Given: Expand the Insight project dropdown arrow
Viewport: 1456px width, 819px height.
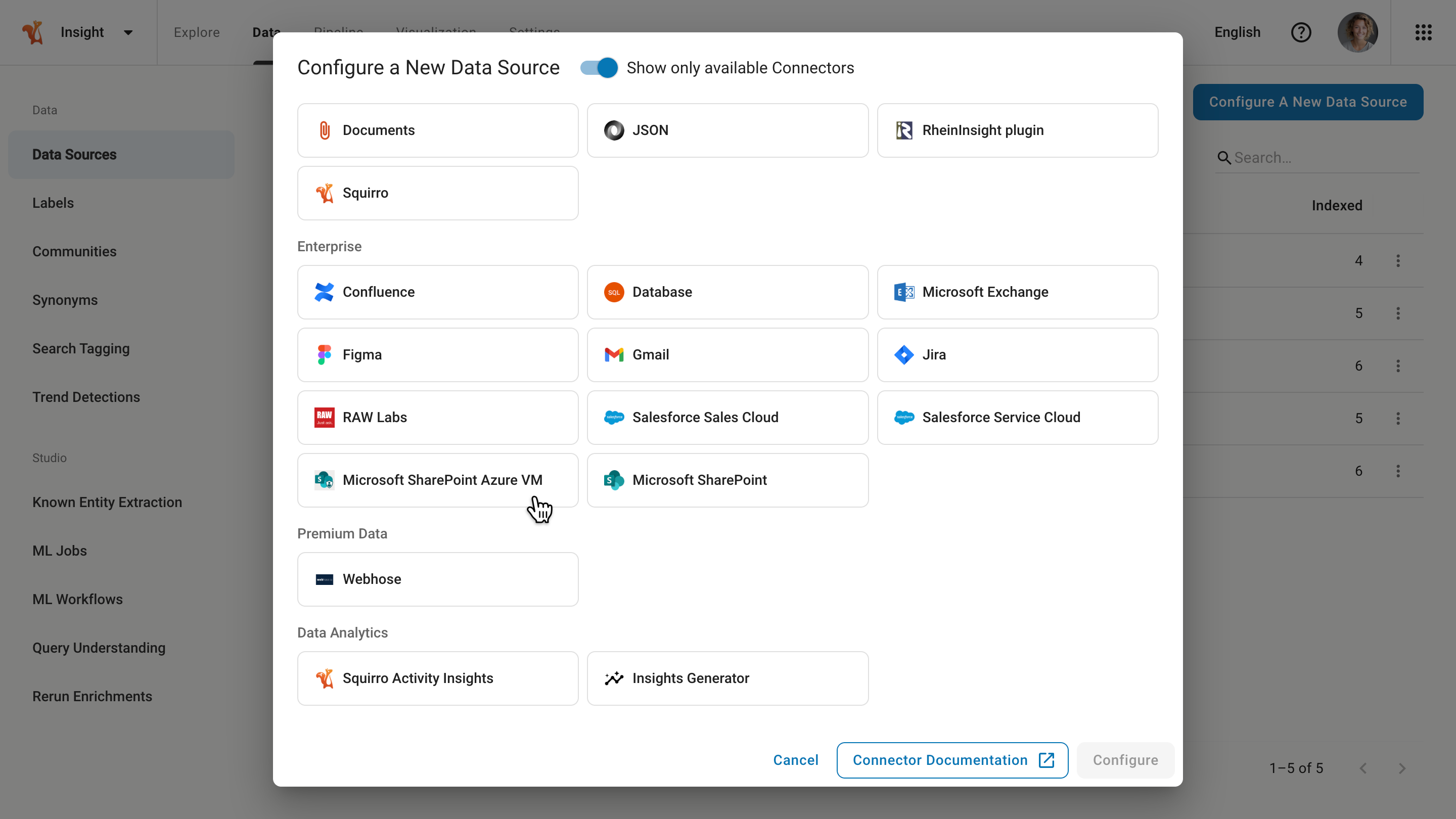Looking at the screenshot, I should (128, 32).
